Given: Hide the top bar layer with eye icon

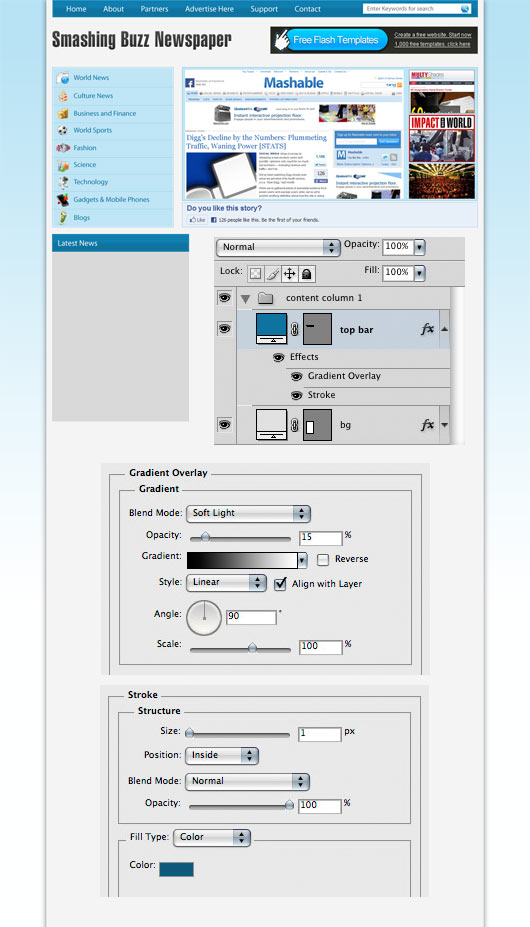Looking at the screenshot, I should [x=224, y=329].
